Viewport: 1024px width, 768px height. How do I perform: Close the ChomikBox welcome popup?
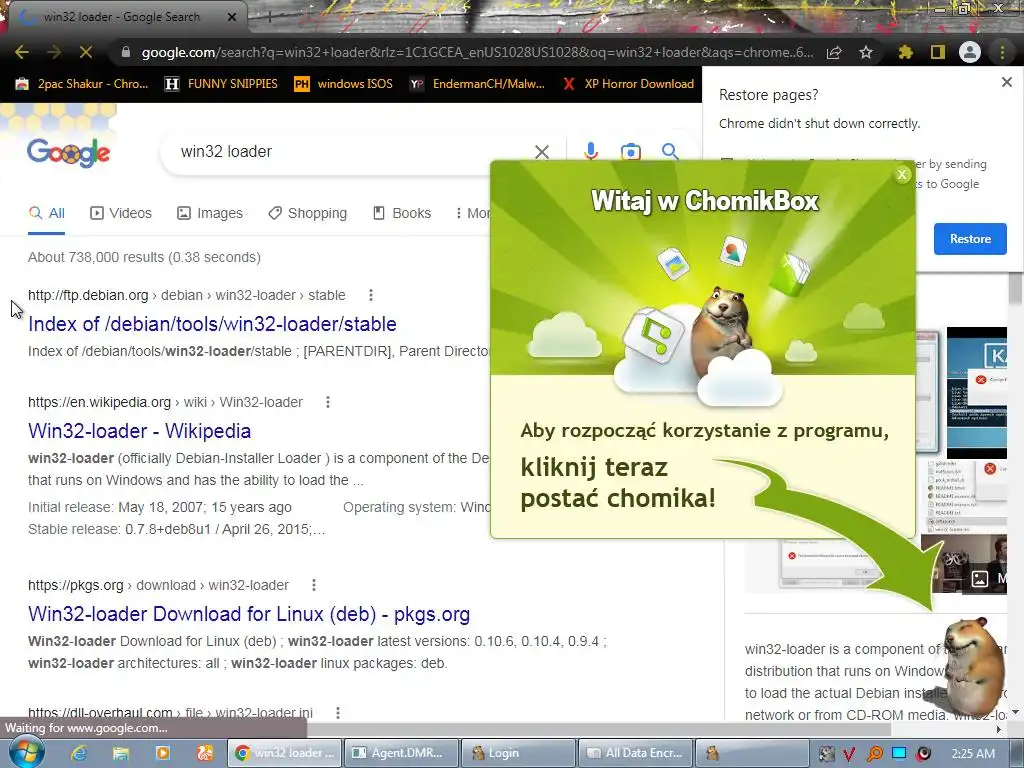tap(902, 174)
